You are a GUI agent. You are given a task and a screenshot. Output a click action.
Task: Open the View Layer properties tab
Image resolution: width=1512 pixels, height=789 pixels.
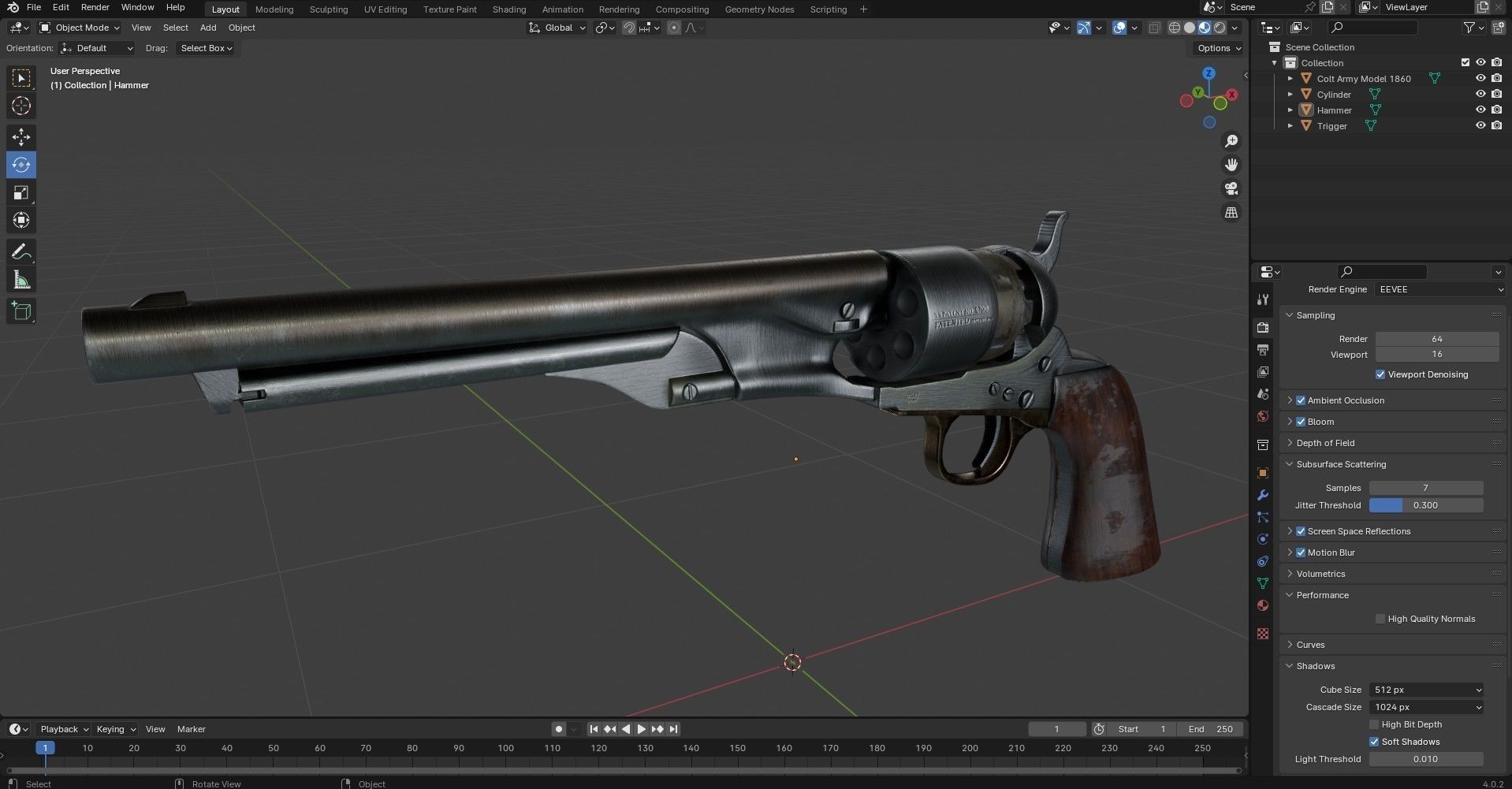pos(1263,371)
